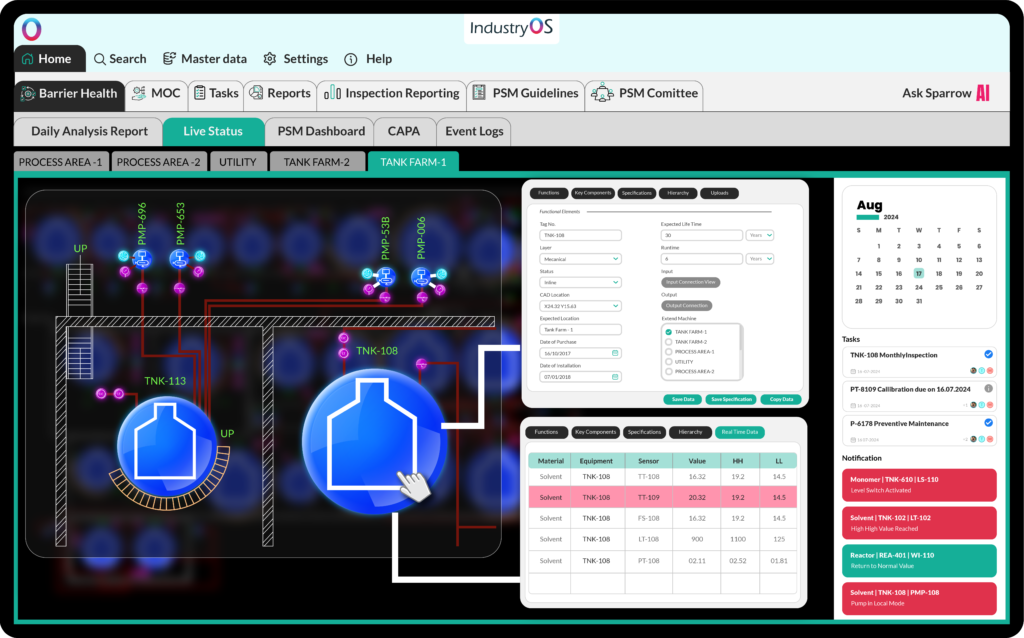This screenshot has width=1024, height=638.
Task: Click the Save Specification button
Action: (x=730, y=399)
